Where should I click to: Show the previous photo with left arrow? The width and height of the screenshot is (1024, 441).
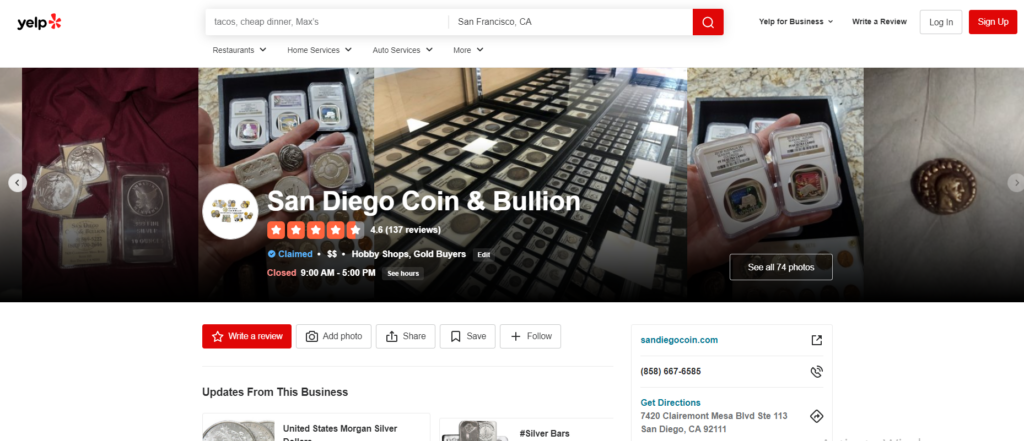click(x=18, y=182)
